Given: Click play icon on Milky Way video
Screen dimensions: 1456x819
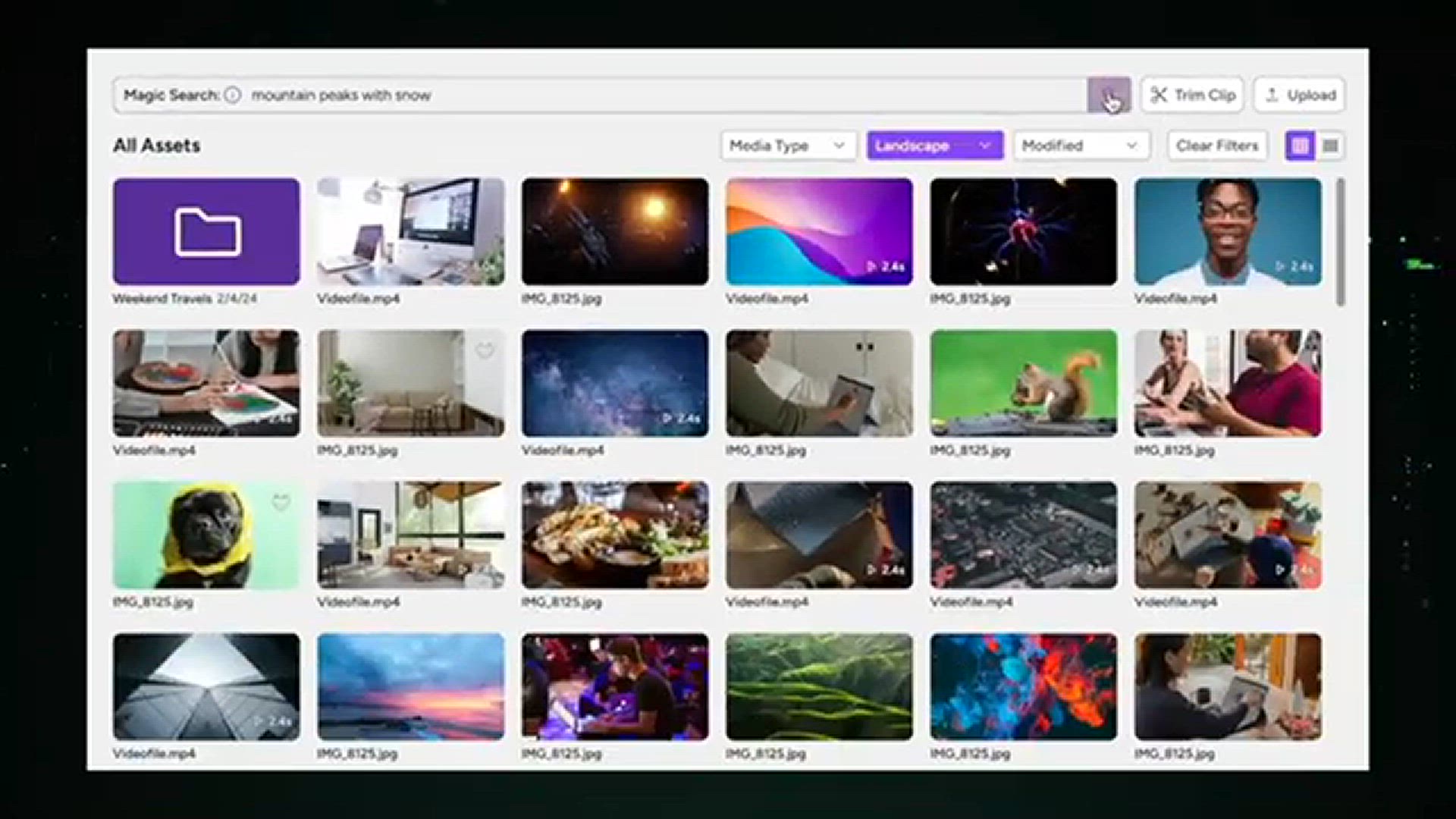Looking at the screenshot, I should pos(667,419).
